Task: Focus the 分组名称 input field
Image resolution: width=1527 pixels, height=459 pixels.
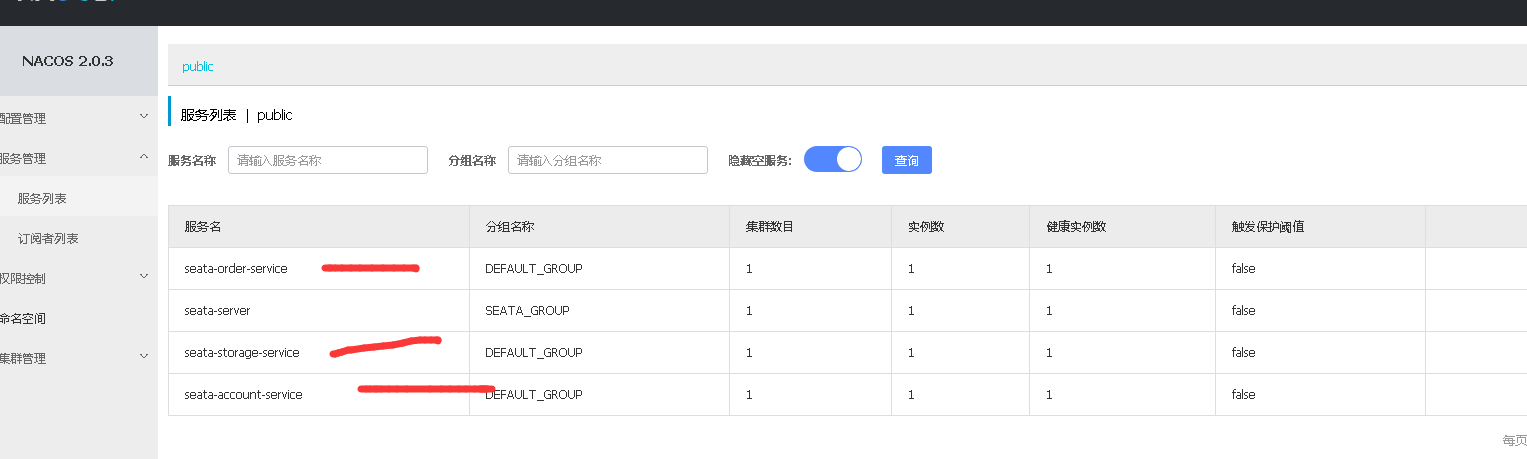Action: 607,160
